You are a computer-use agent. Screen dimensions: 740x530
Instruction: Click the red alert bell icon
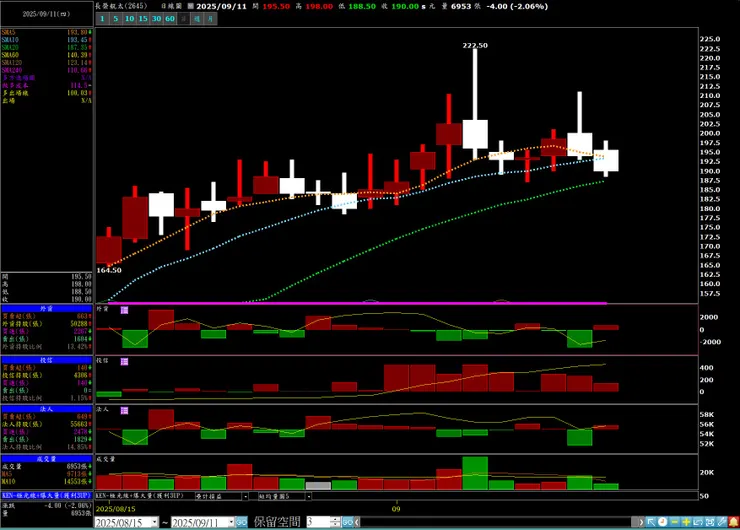[733, 522]
